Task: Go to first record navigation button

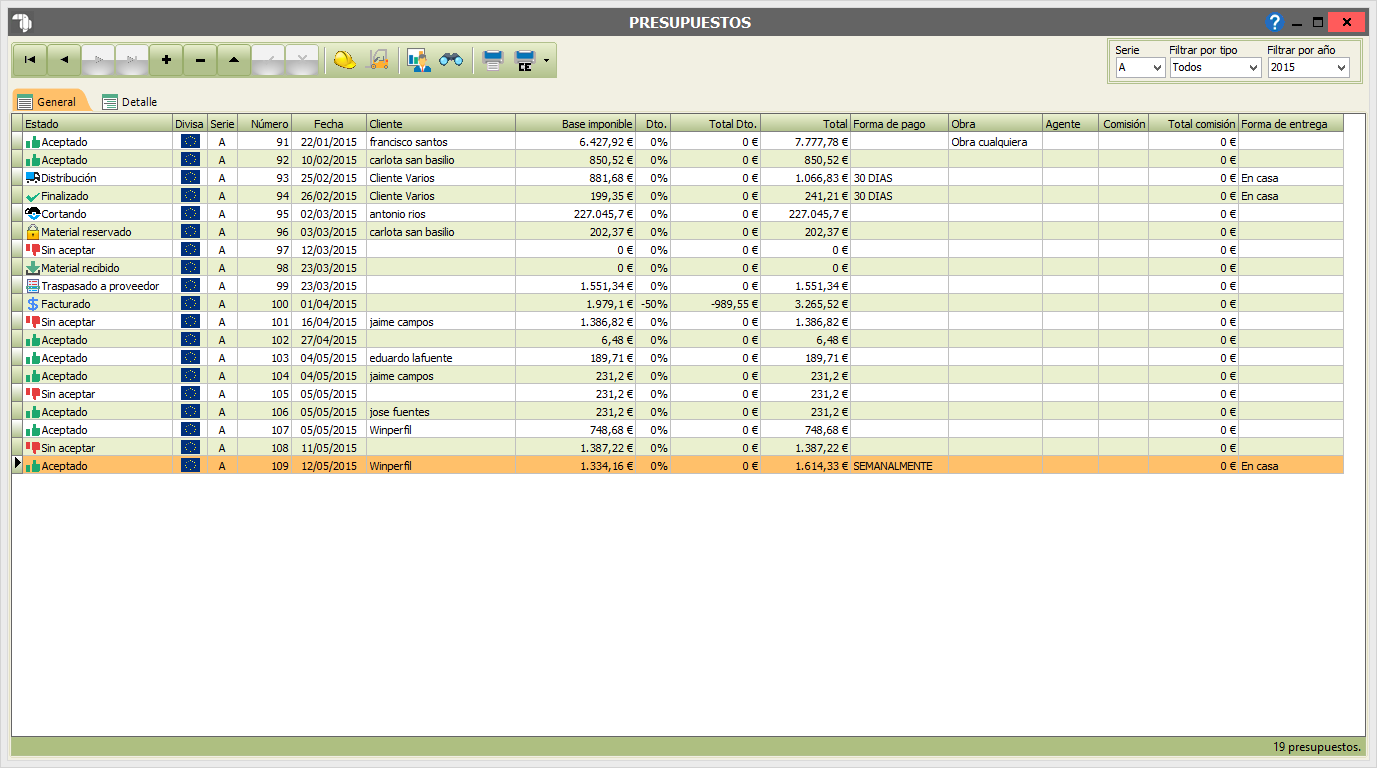Action: point(30,60)
